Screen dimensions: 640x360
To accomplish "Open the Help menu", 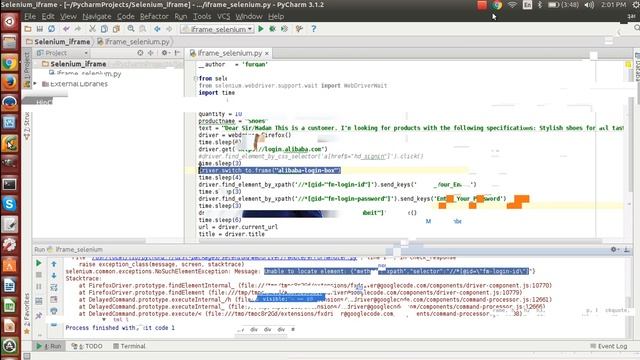I will (x=276, y=16).
